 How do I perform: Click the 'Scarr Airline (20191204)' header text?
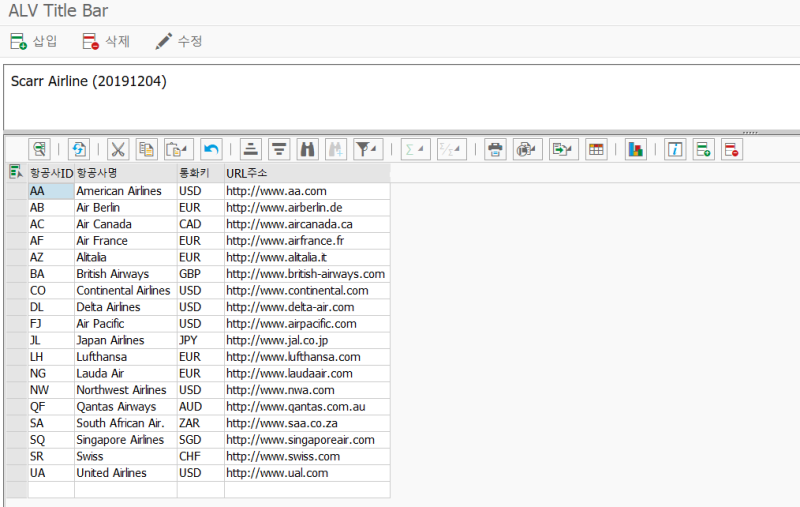pos(89,81)
